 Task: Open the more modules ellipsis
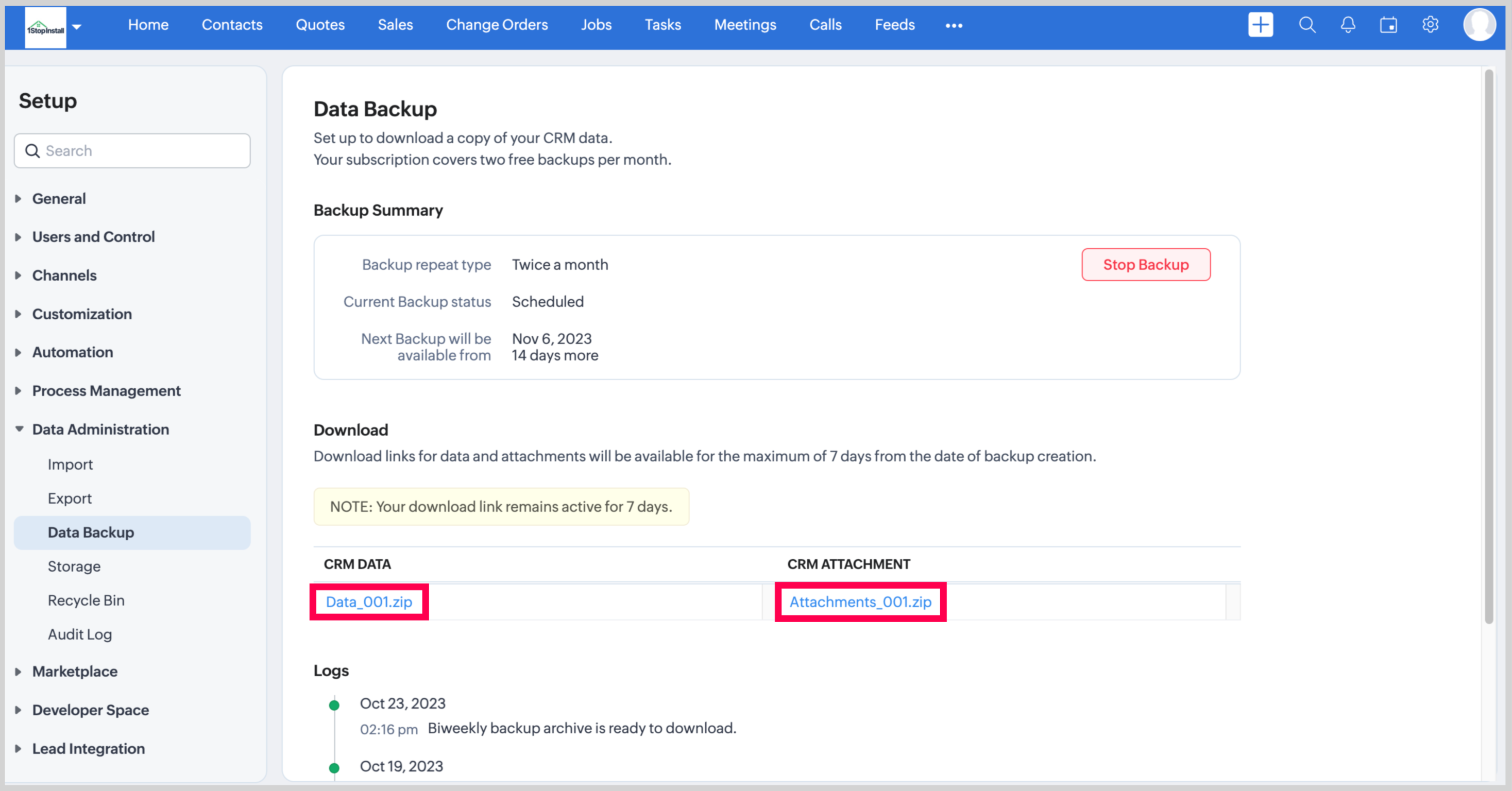[953, 25]
